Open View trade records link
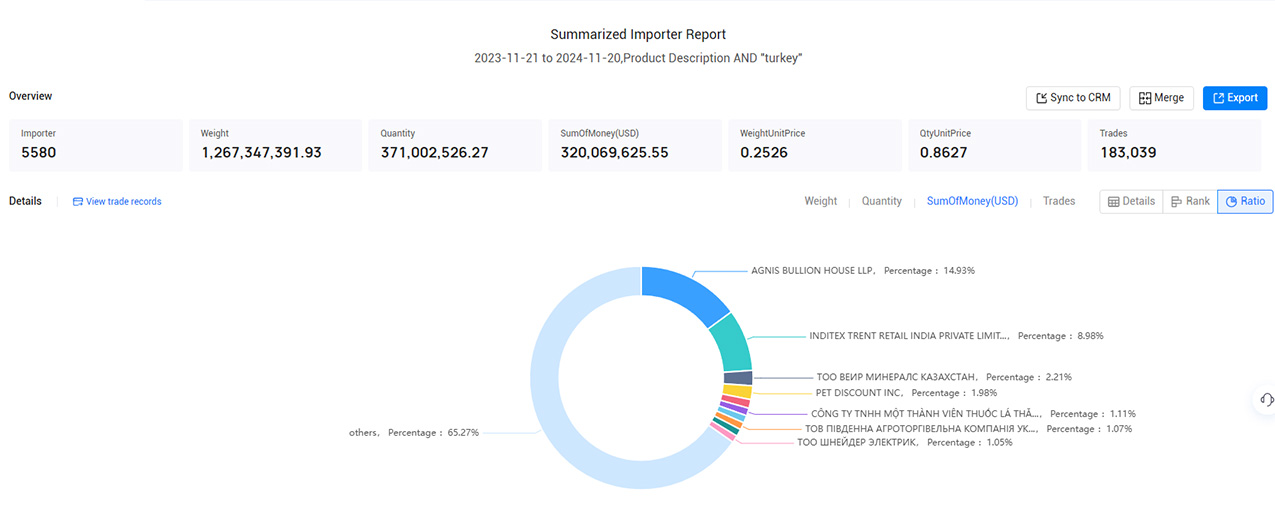This screenshot has width=1275, height=513. point(117,202)
